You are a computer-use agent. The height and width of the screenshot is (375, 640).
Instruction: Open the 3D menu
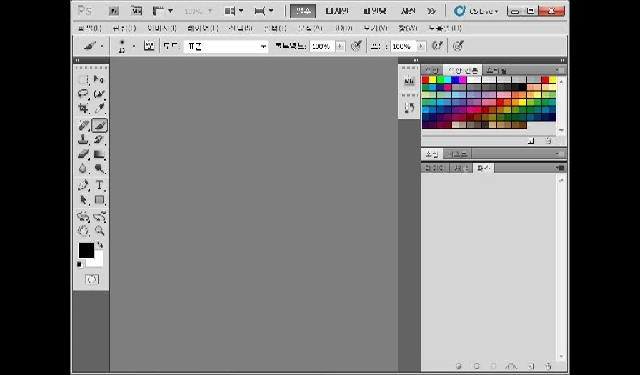(x=342, y=28)
